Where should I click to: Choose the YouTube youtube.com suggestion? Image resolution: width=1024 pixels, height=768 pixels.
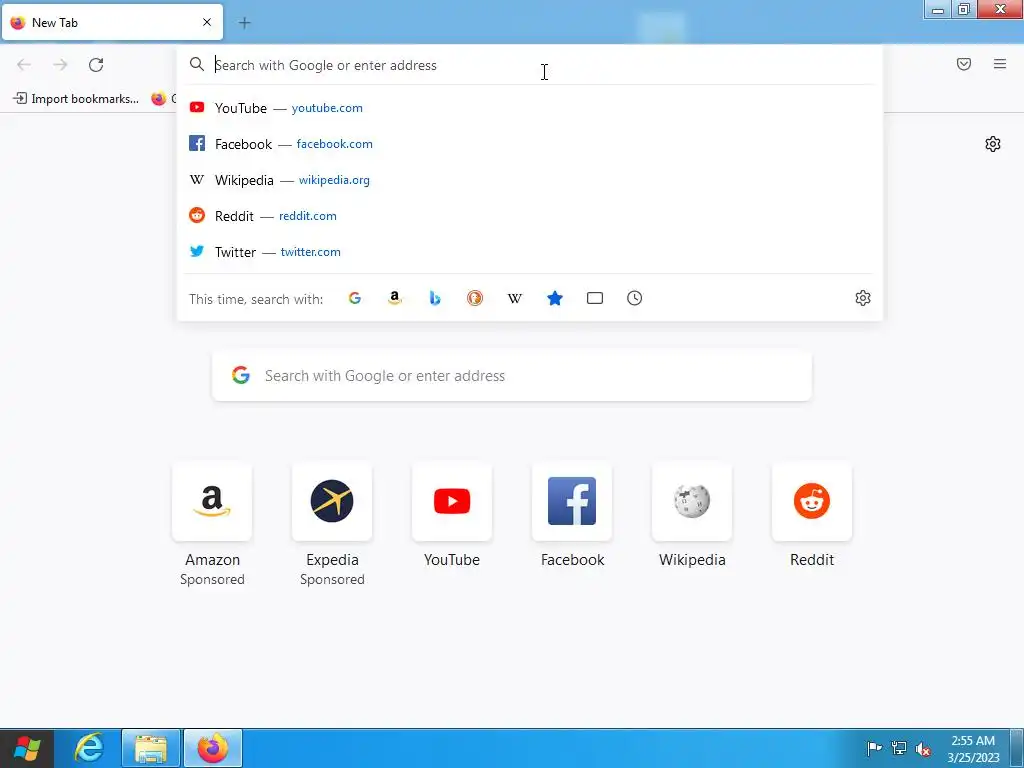pyautogui.click(x=530, y=108)
